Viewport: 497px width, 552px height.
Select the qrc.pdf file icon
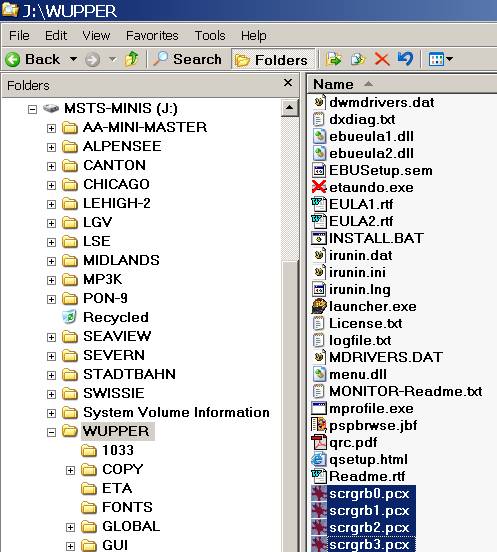pyautogui.click(x=319, y=442)
